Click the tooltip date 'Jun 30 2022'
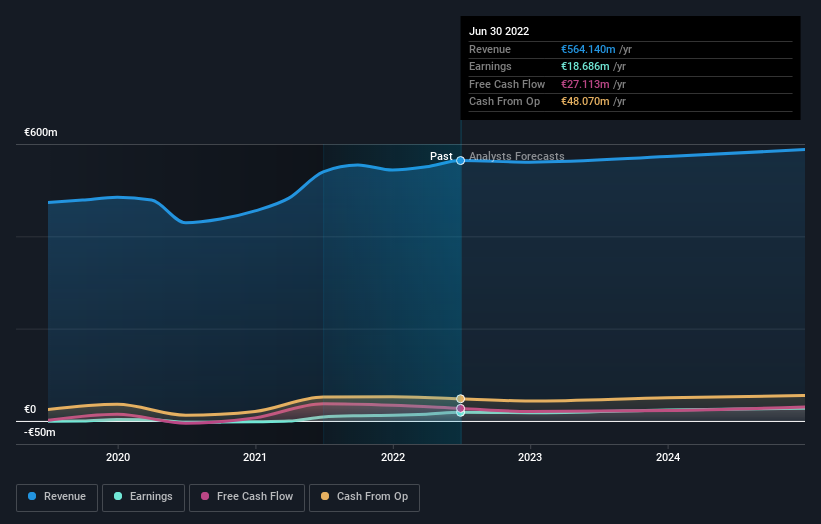The width and height of the screenshot is (821, 524). pos(499,31)
